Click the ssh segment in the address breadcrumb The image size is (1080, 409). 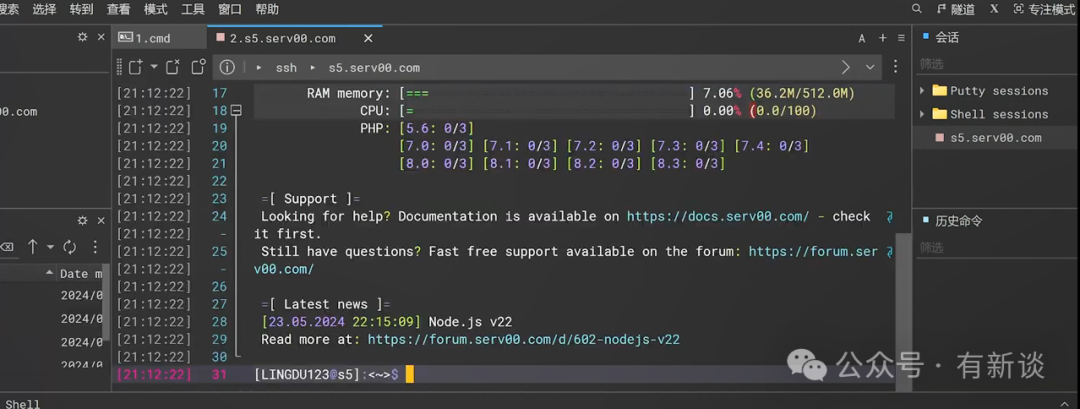[x=286, y=67]
